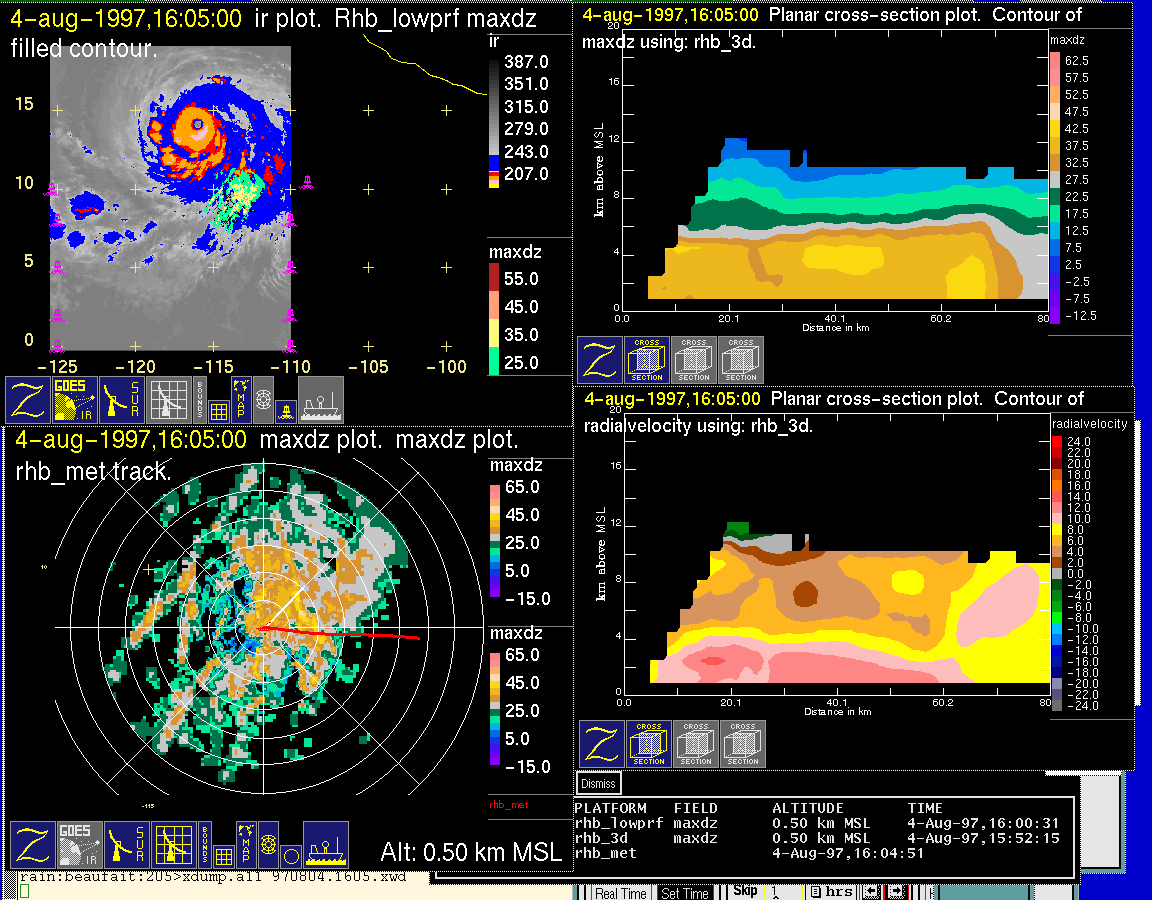Open the hrs time units menu
1152x900 pixels.
coord(836,892)
